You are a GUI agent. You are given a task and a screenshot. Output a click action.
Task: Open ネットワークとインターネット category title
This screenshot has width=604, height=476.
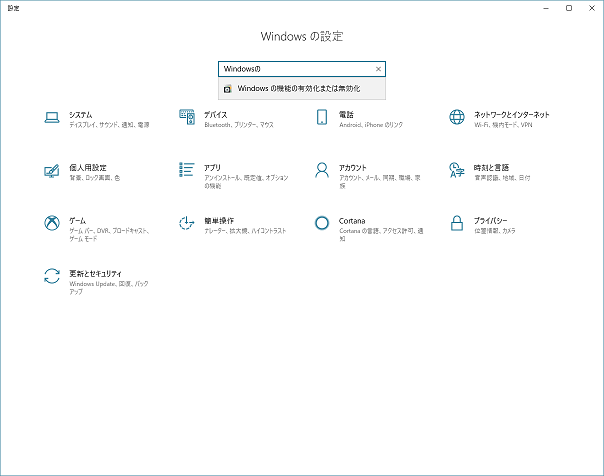click(512, 115)
